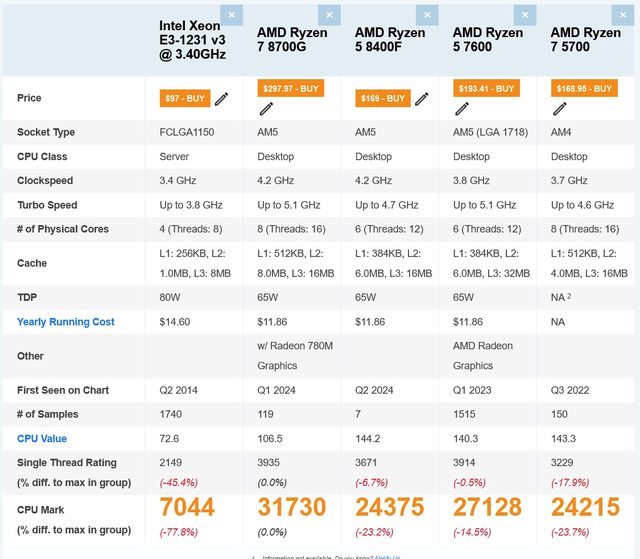Click the pencil icon next to $169 price
640x559 pixels.
[422, 99]
